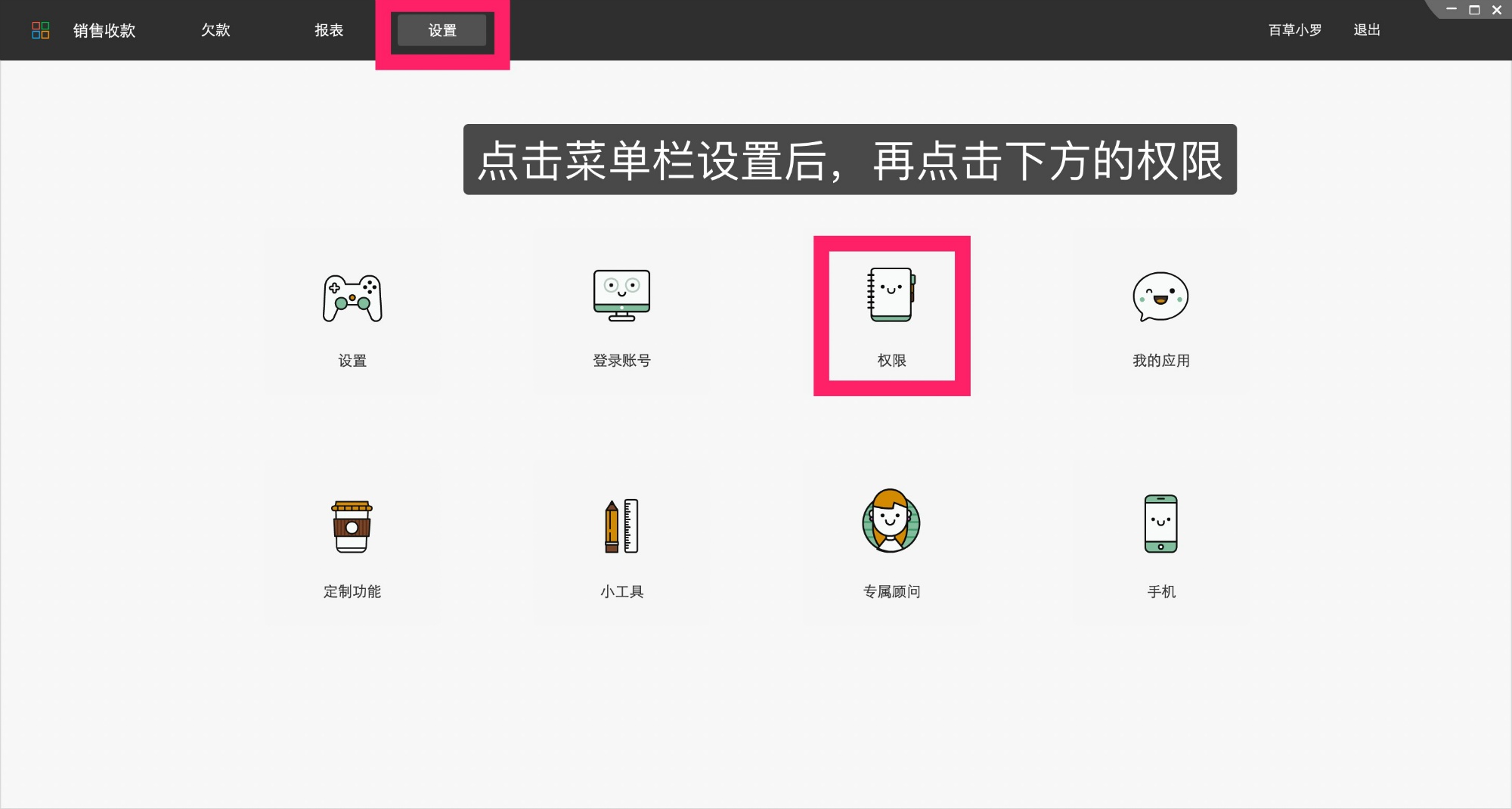Click the 我的应用 chat bubble icon

click(x=1160, y=296)
